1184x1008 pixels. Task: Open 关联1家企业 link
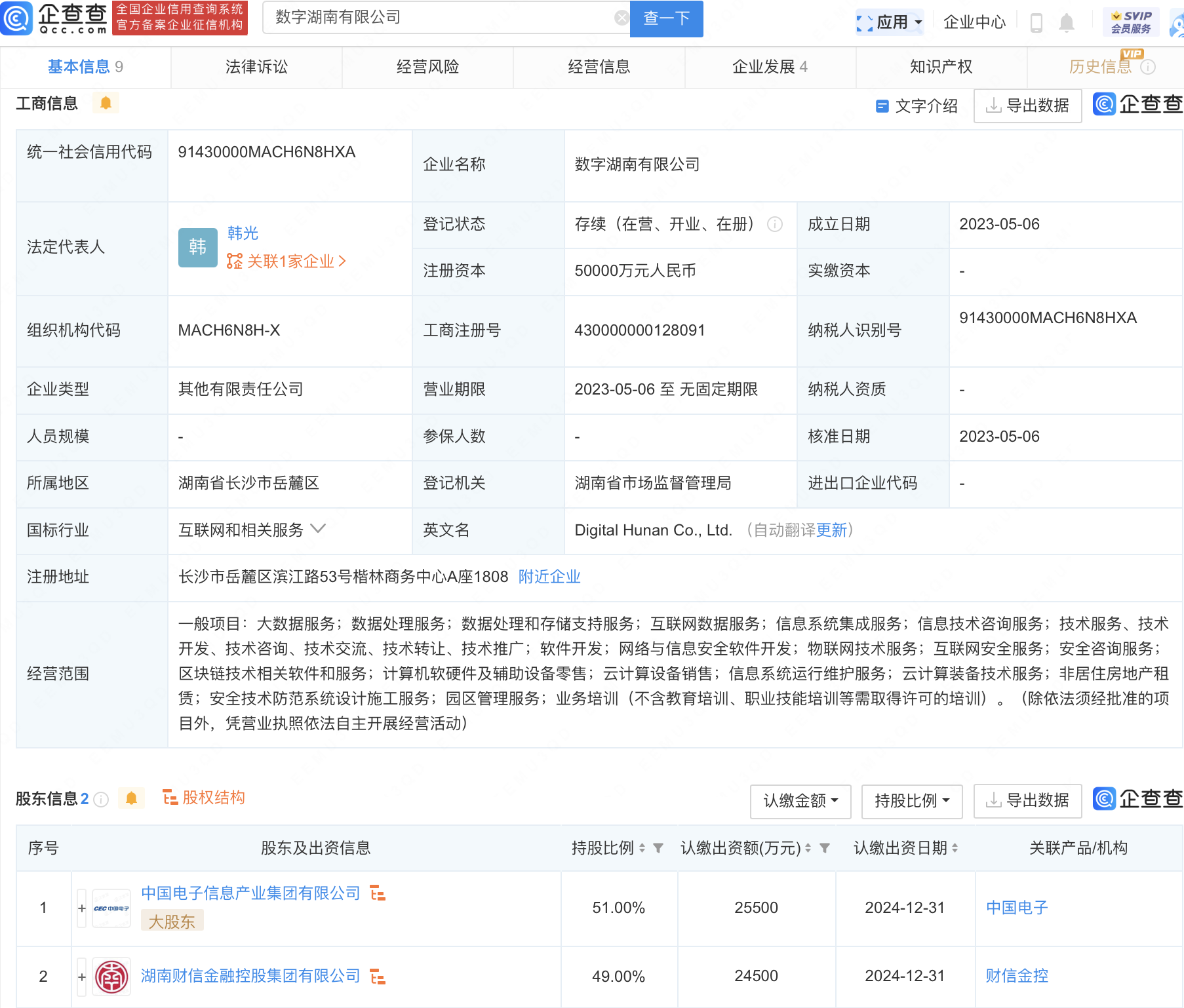click(286, 262)
